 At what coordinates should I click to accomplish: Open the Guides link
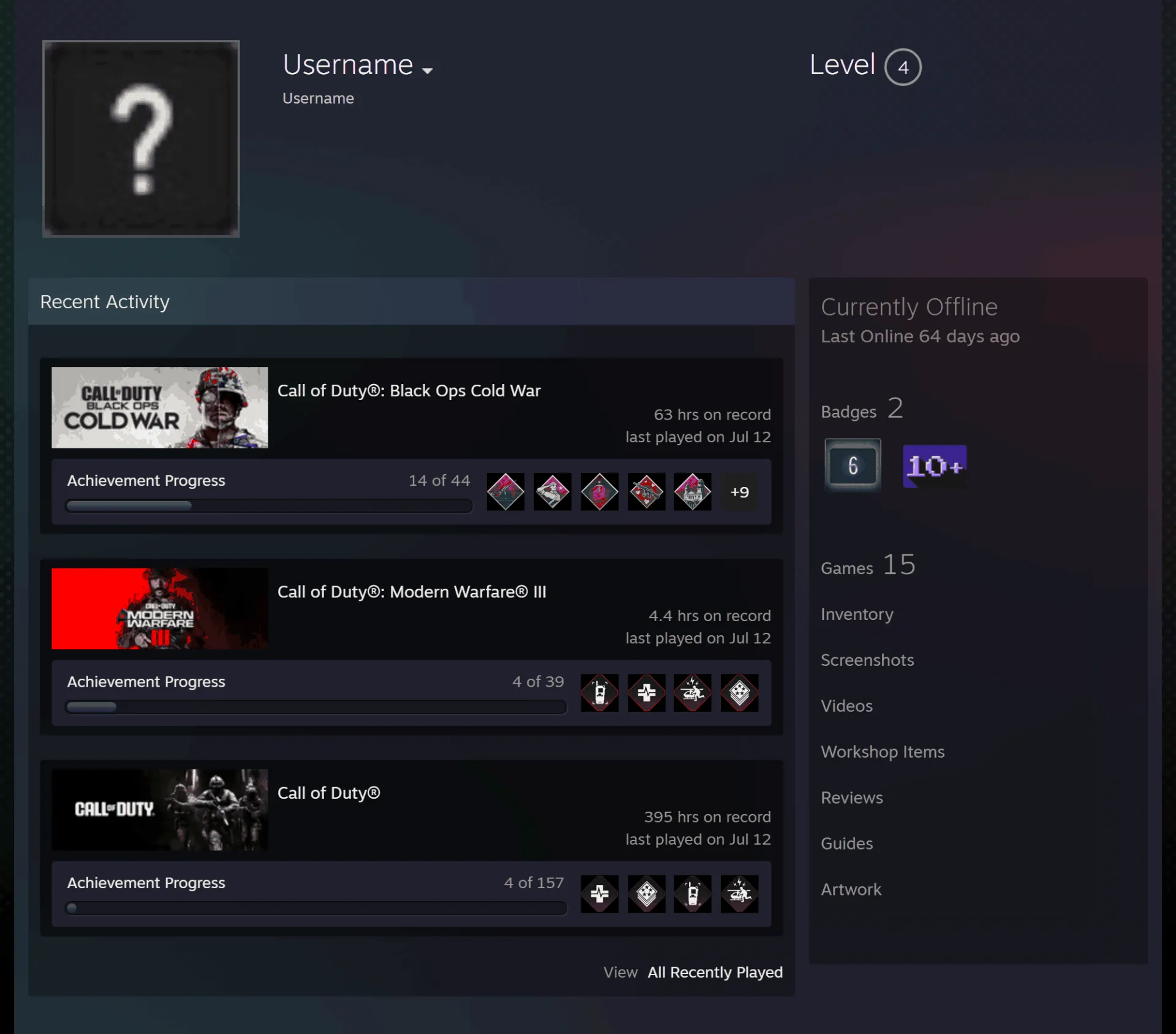tap(846, 843)
